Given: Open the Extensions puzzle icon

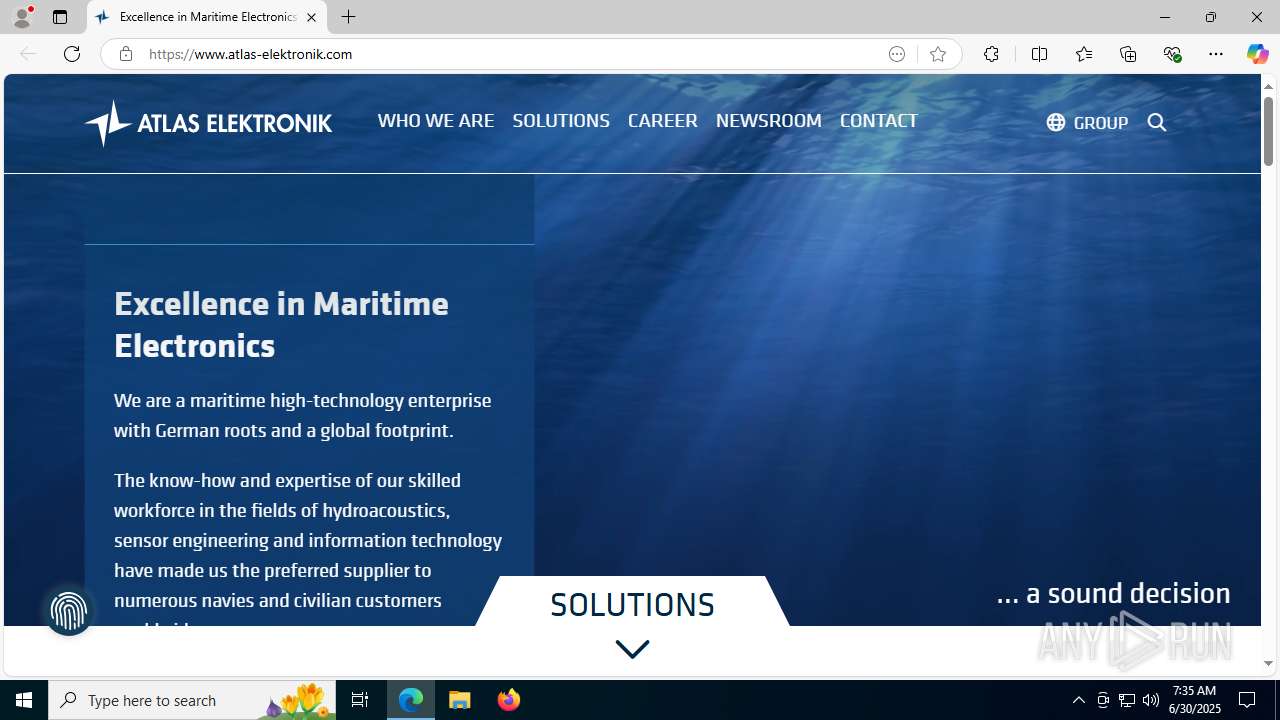Looking at the screenshot, I should click(991, 54).
